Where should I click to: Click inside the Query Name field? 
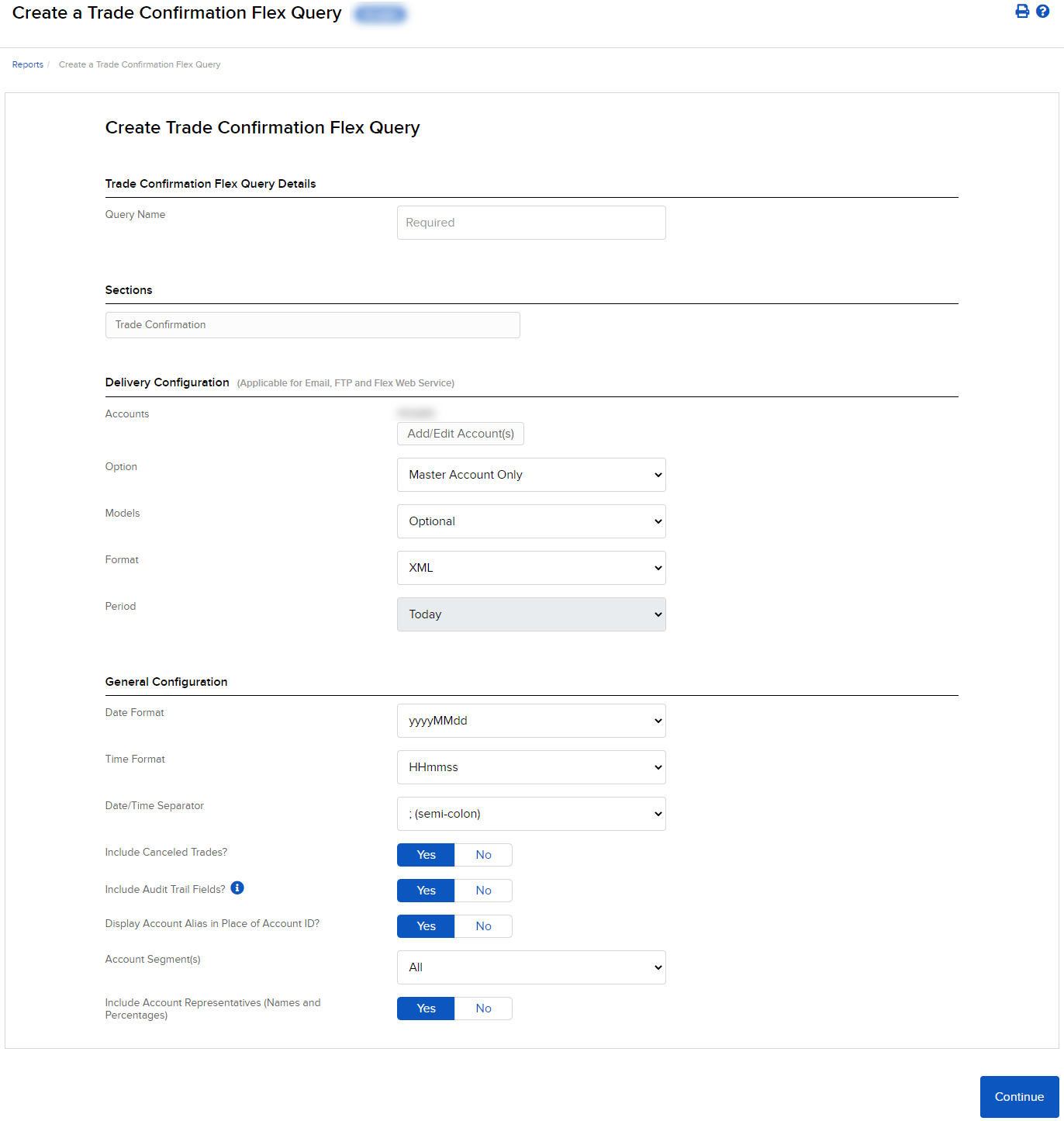pos(530,222)
